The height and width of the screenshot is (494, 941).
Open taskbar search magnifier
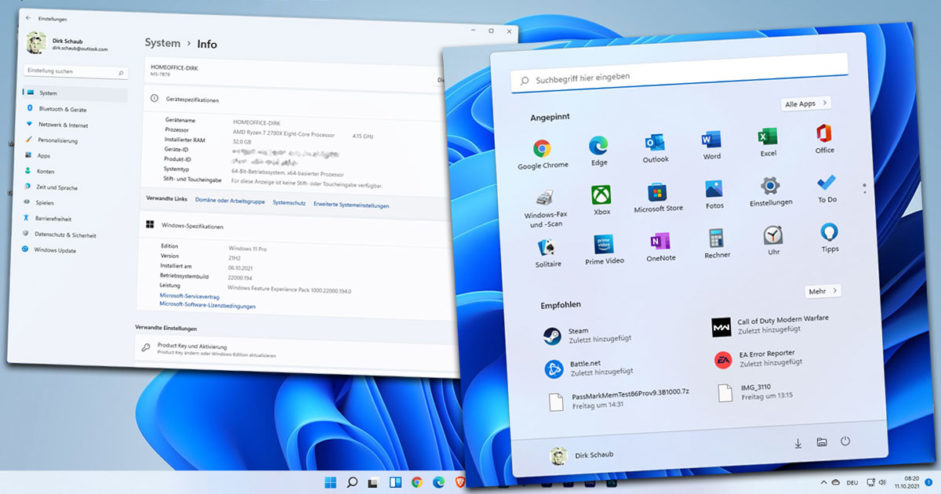(x=352, y=483)
